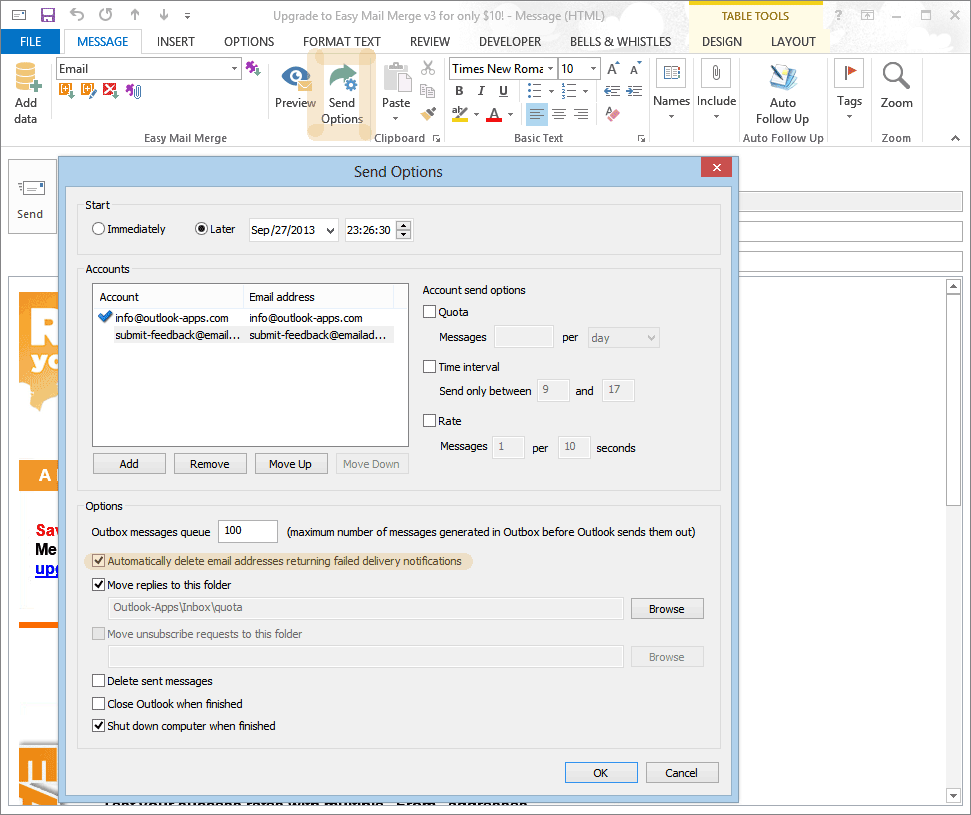Click the Save floppy disk icon
This screenshot has height=815, width=971.
click(48, 15)
